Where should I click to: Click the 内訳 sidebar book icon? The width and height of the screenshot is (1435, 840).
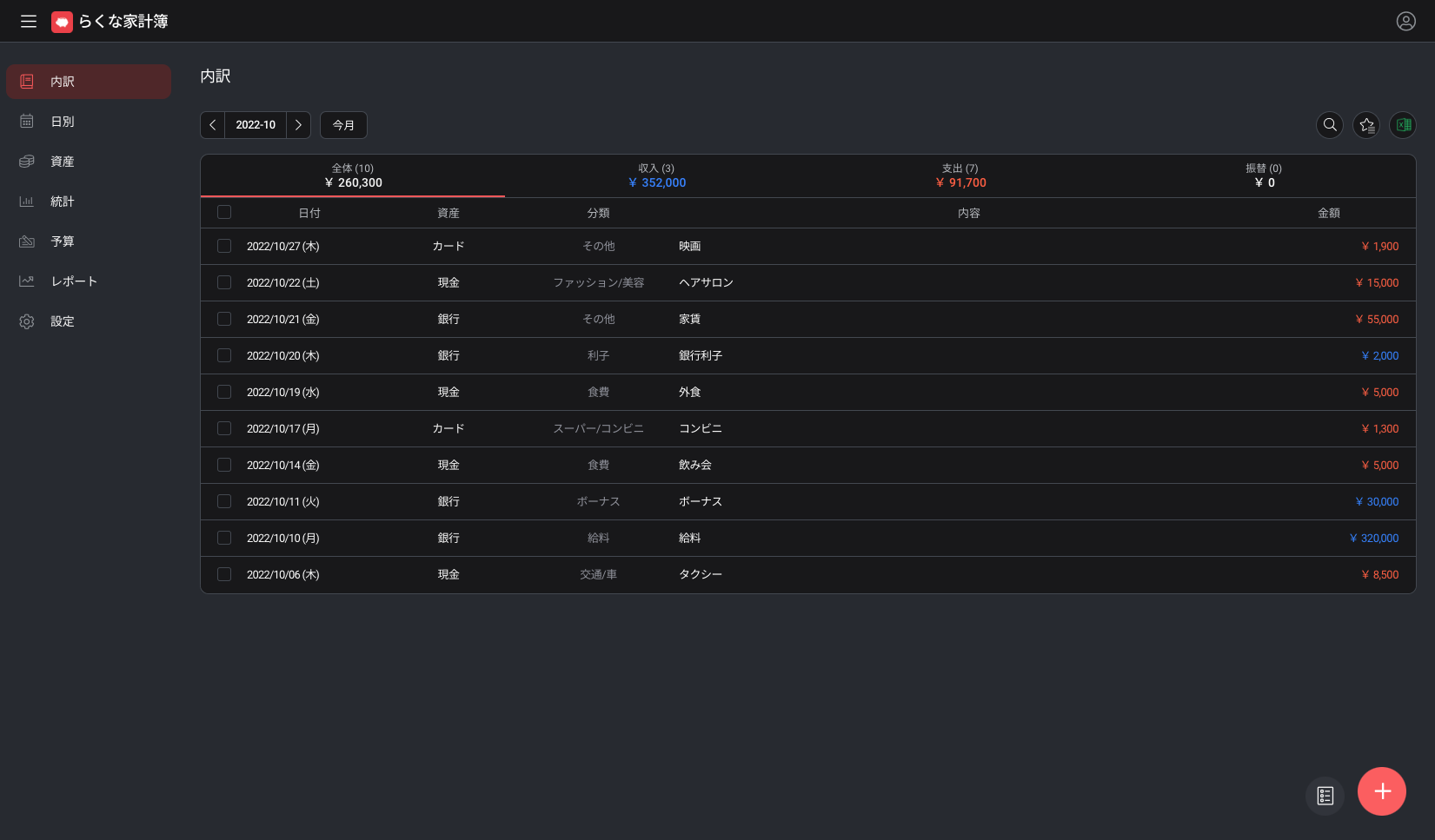click(27, 81)
